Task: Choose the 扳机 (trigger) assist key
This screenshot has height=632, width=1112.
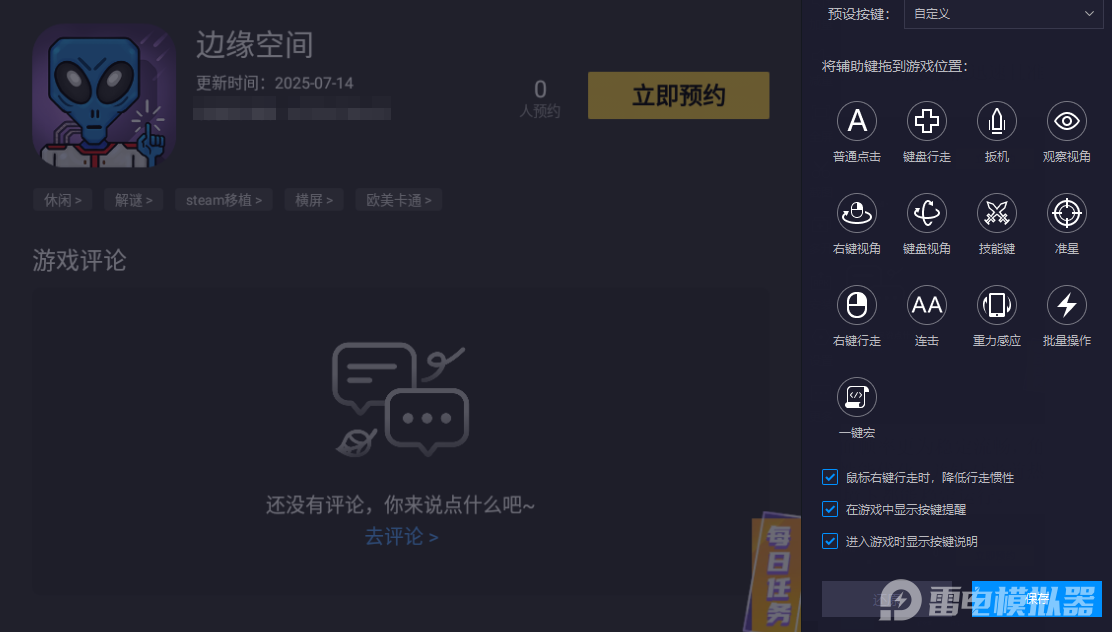Action: coord(996,120)
